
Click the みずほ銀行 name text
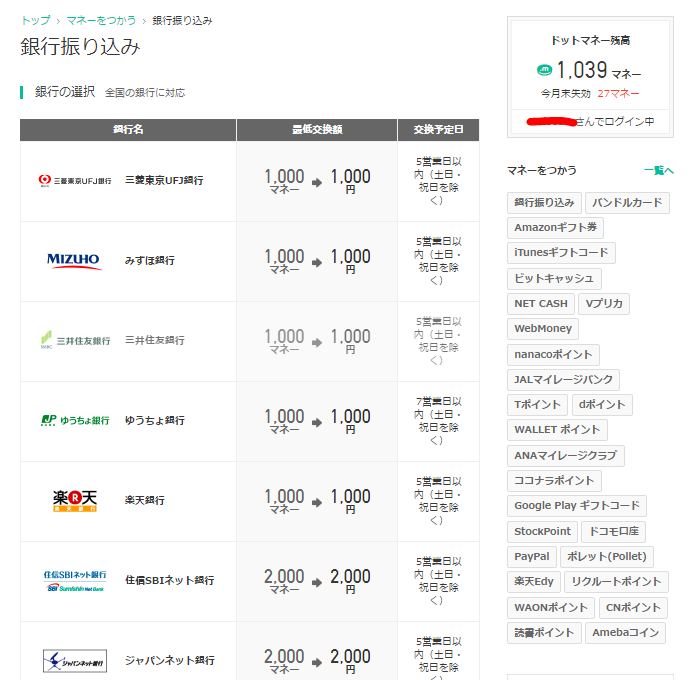click(149, 261)
